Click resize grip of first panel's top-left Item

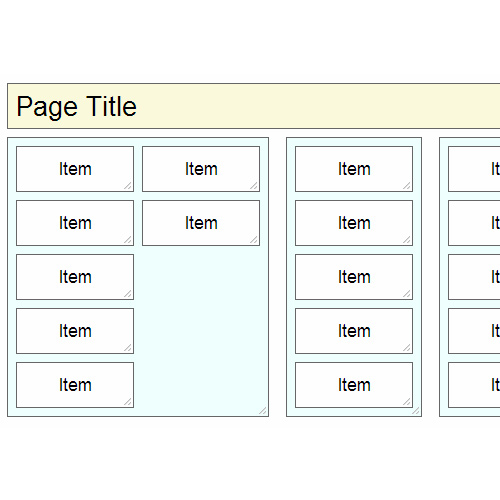[x=128, y=186]
